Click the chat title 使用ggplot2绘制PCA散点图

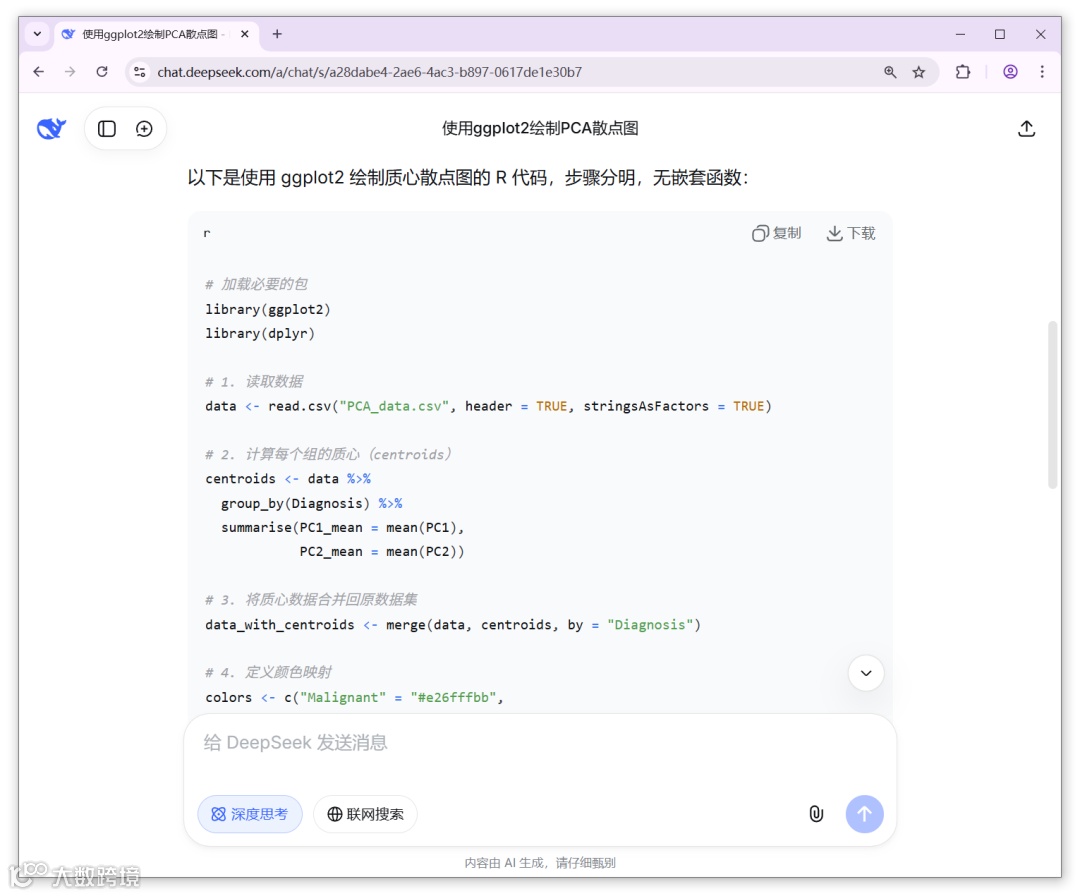(x=540, y=129)
